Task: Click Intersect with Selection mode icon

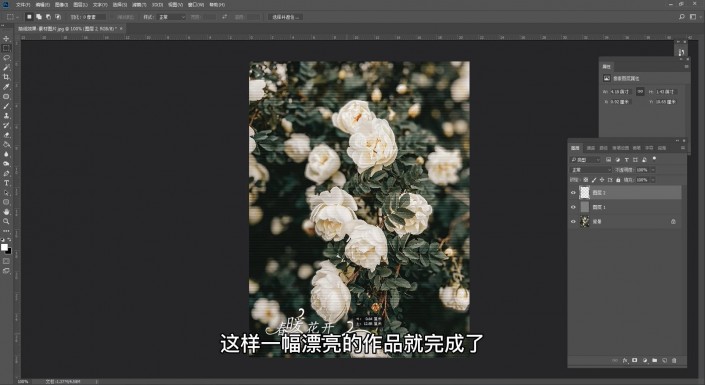Action: click(58, 17)
